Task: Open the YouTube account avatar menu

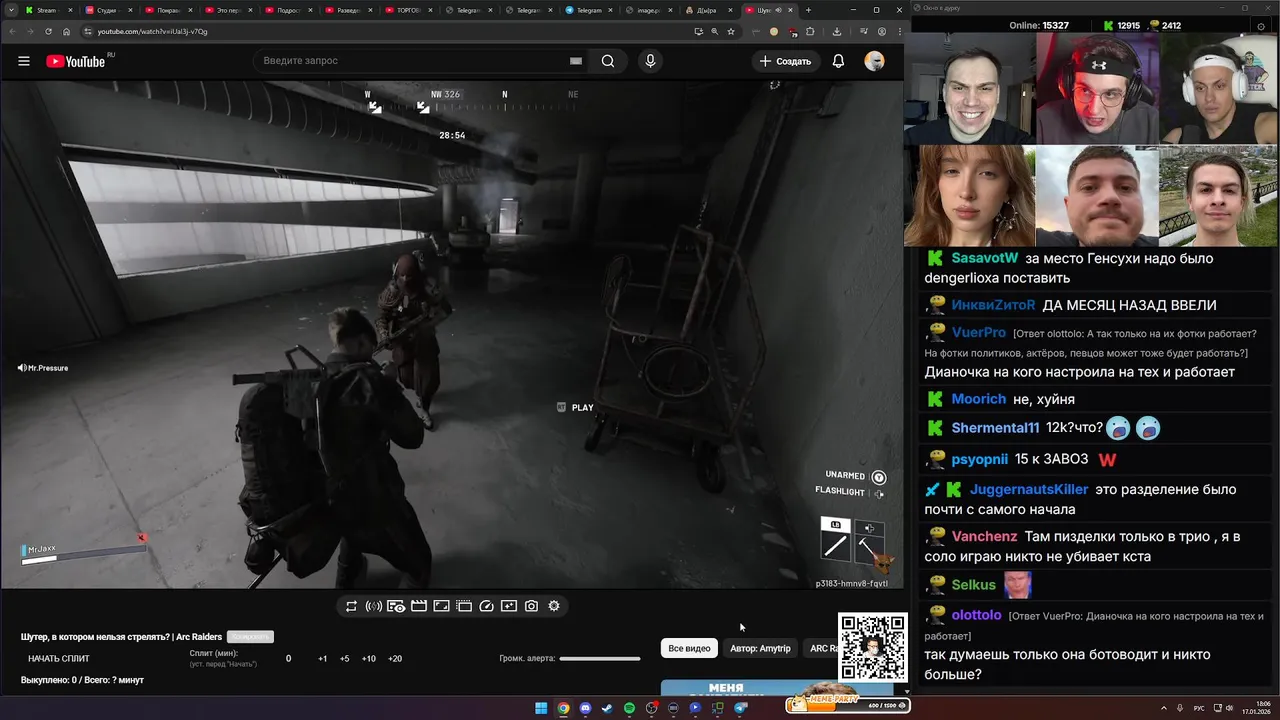Action: point(875,61)
